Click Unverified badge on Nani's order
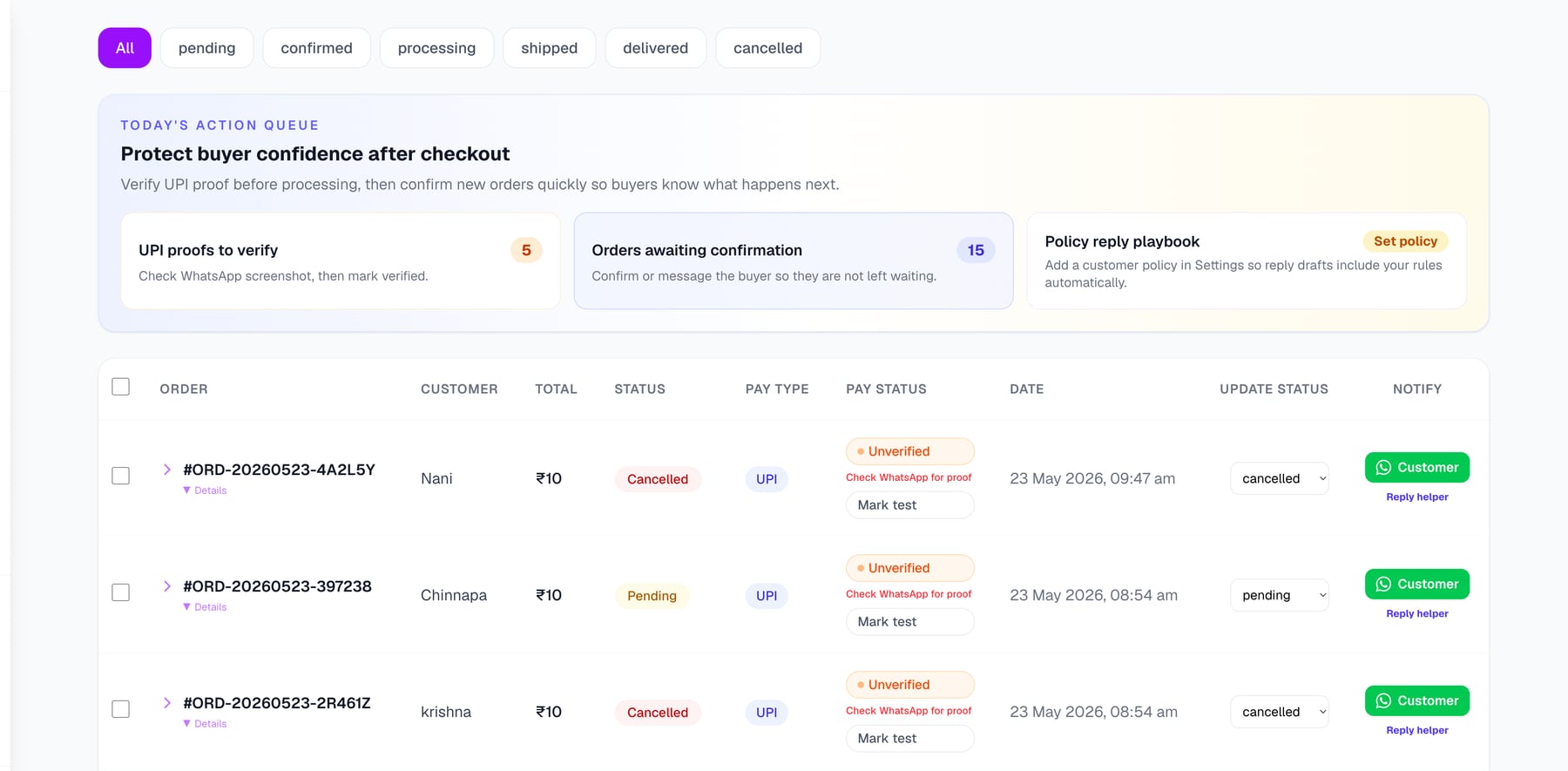1568x771 pixels. pos(910,451)
